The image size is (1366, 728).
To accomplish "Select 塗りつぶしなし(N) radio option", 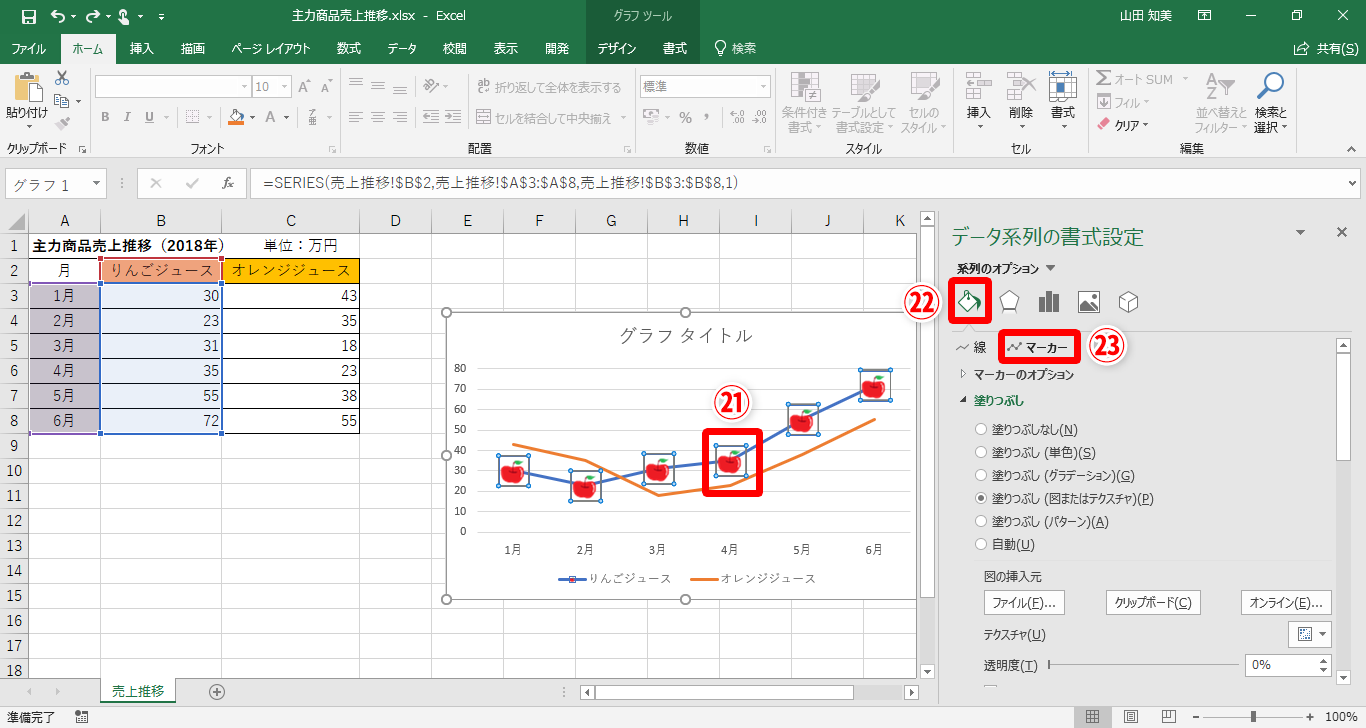I will (981, 430).
